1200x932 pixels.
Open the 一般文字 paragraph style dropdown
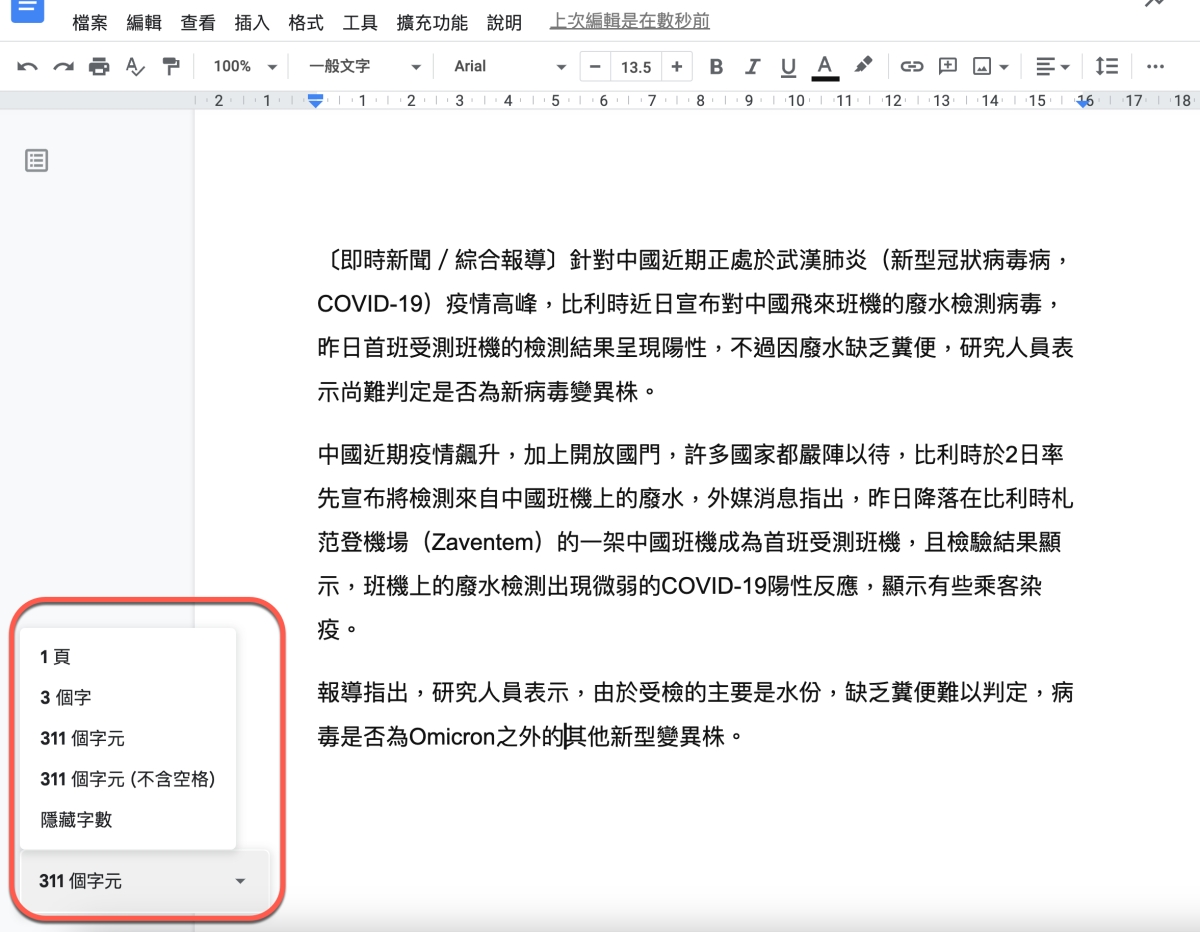pyautogui.click(x=364, y=66)
